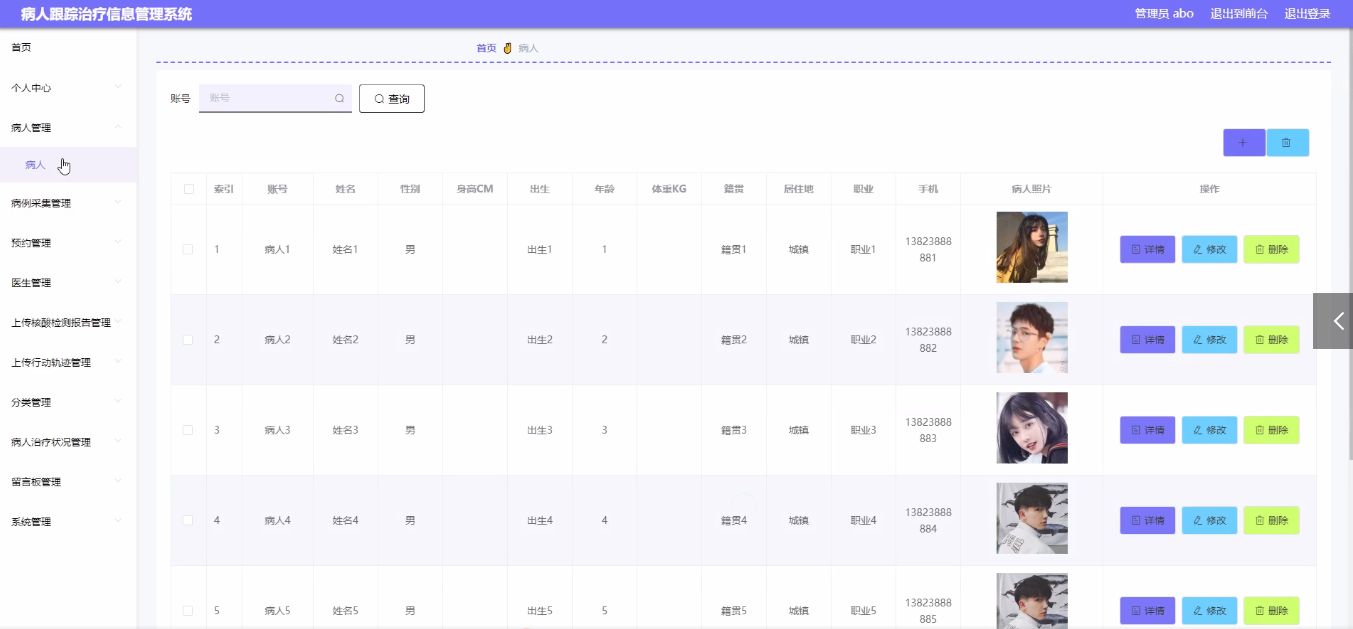
Task: Click the 身高CM column header
Action: click(475, 189)
